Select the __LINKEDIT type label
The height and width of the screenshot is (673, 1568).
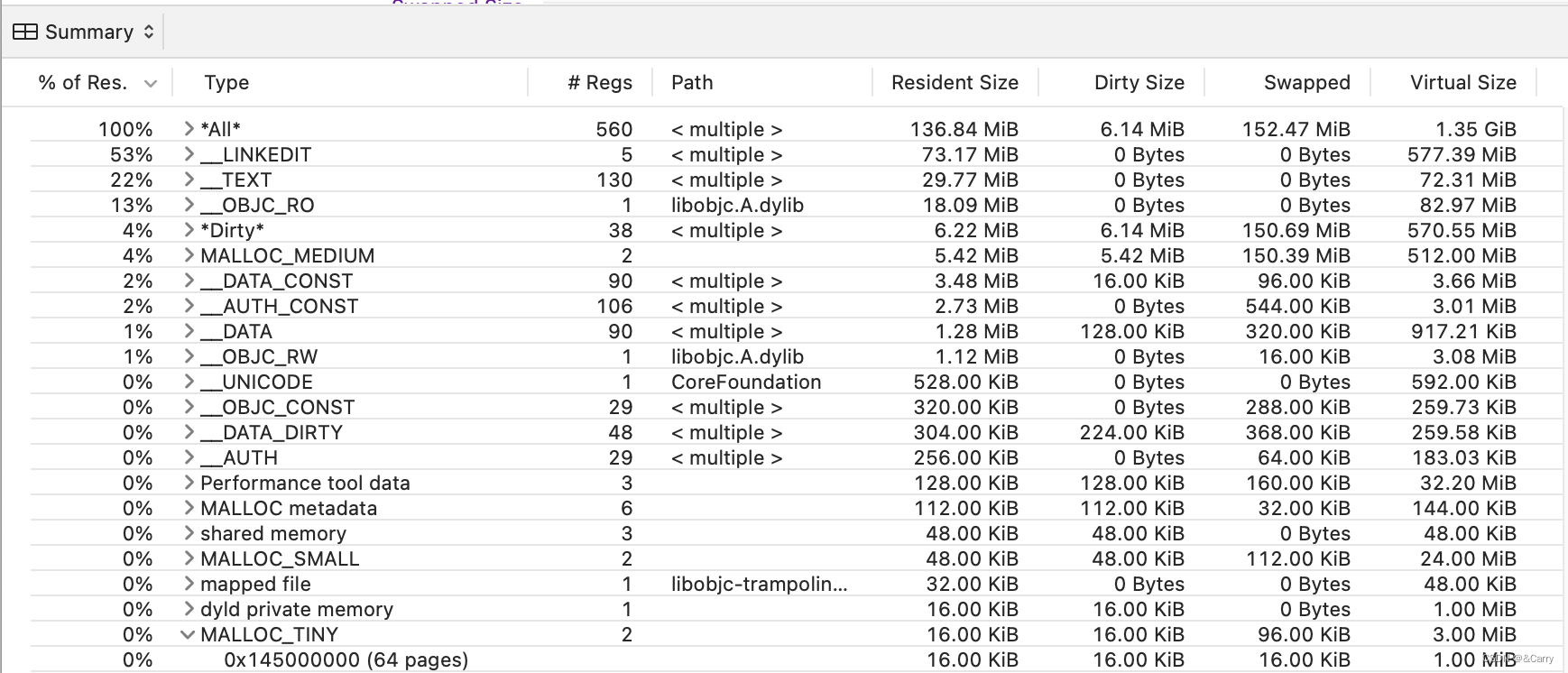point(255,154)
